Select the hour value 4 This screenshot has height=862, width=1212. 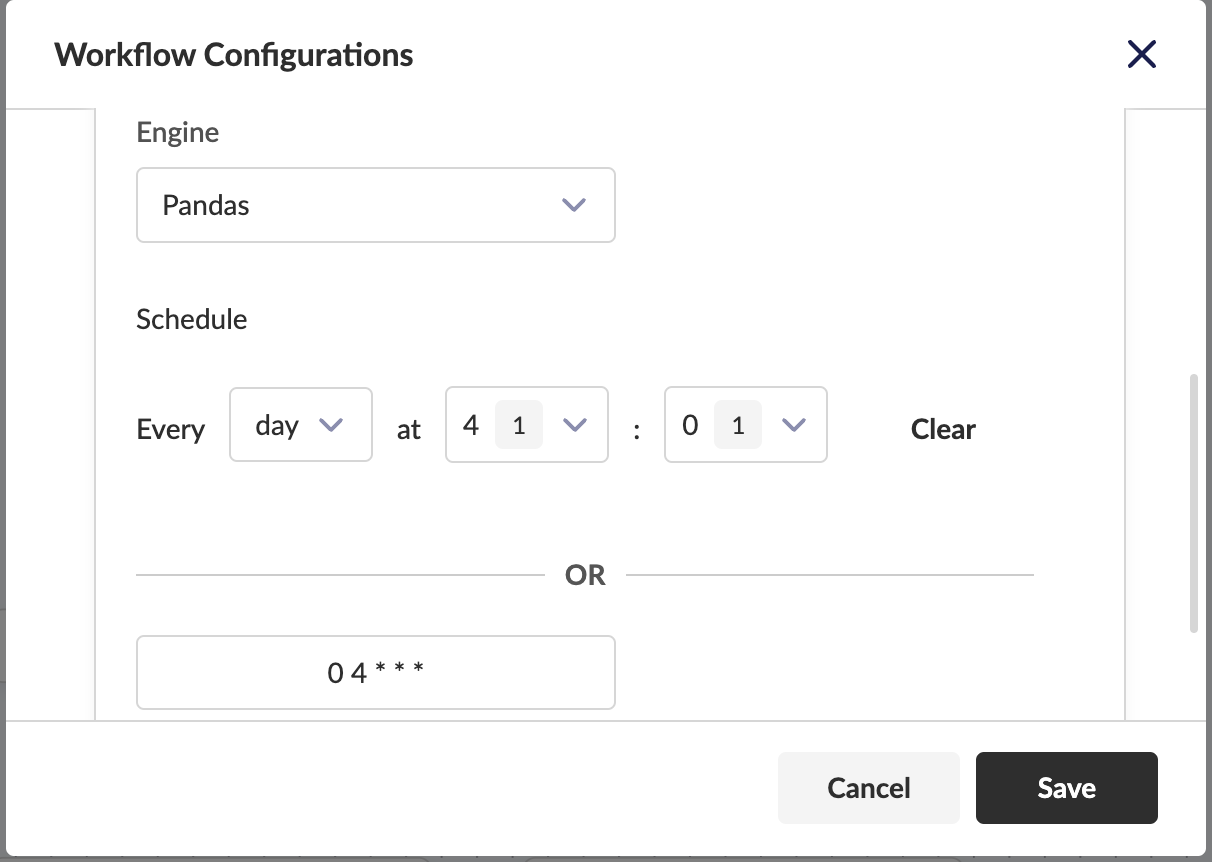pyautogui.click(x=471, y=425)
